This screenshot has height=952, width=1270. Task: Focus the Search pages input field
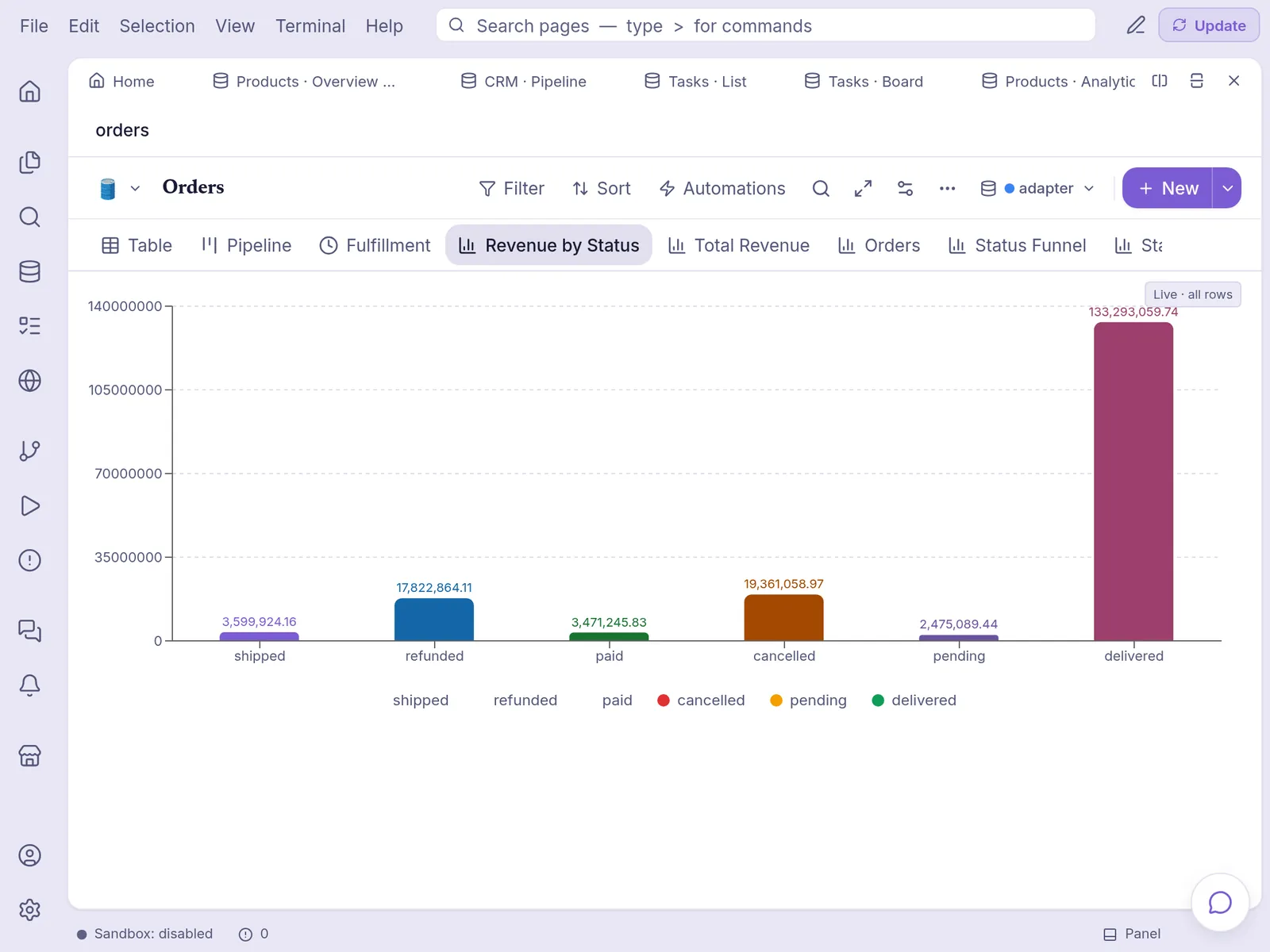tap(766, 25)
